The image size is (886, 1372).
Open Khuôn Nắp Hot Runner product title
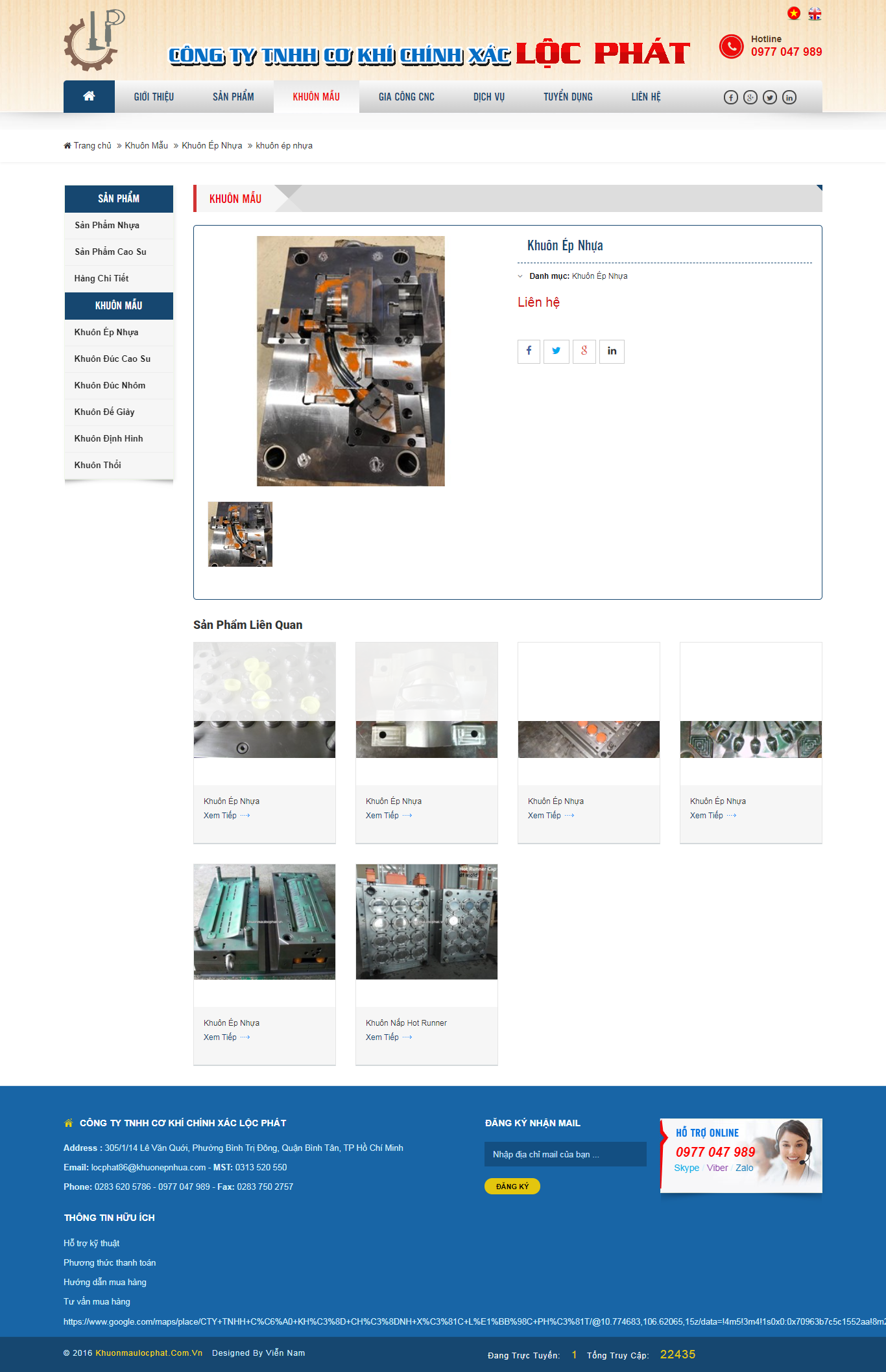(x=406, y=1023)
